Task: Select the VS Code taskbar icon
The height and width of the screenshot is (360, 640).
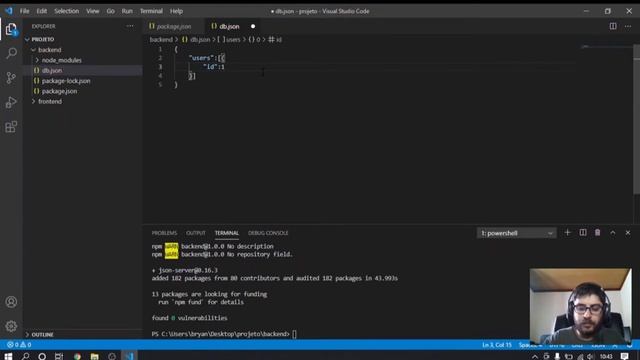Action: (x=129, y=356)
